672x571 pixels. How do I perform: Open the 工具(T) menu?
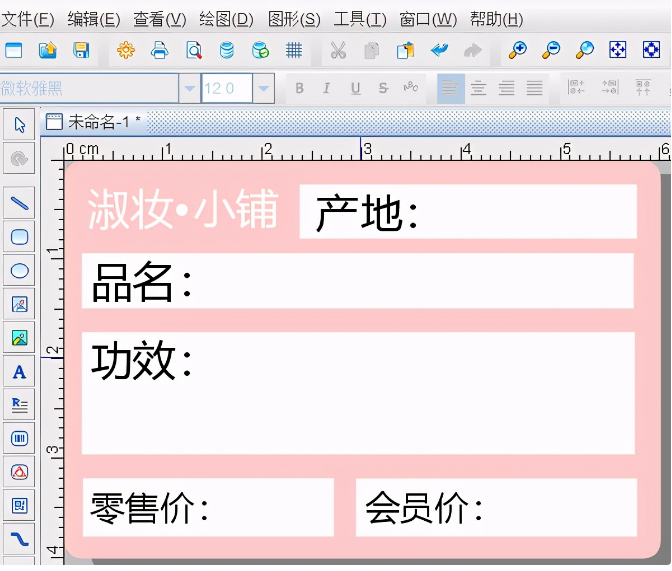pyautogui.click(x=360, y=19)
